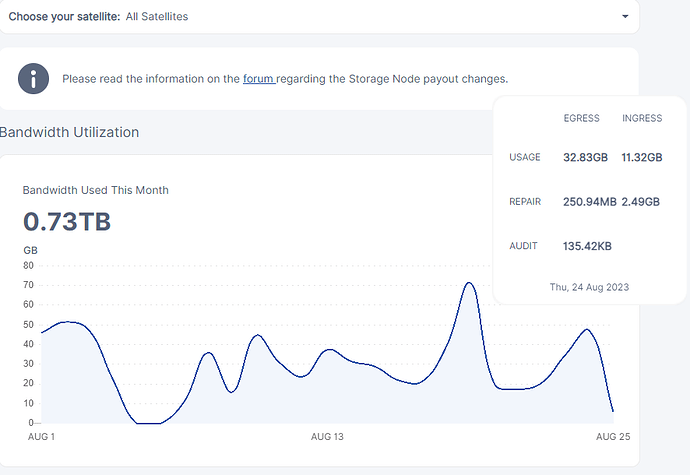Expand the satellite selector dropdown arrow
Viewport: 690px width, 475px height.
click(x=625, y=17)
